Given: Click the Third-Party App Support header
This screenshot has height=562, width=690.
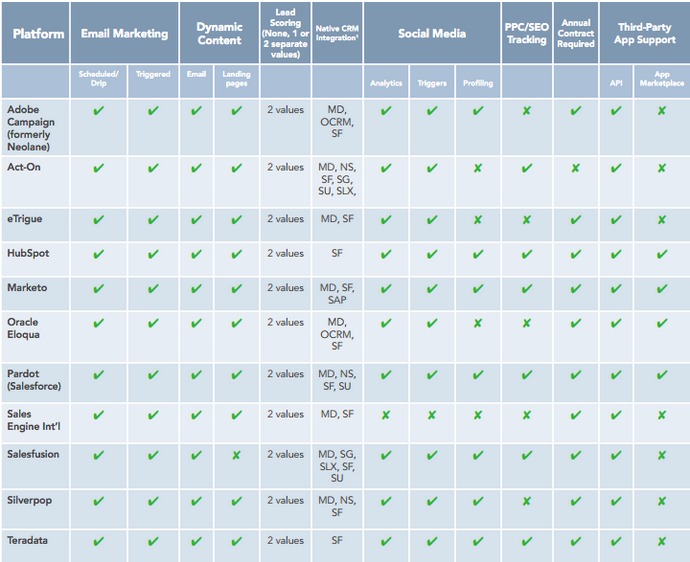Looking at the screenshot, I should click(x=645, y=33).
